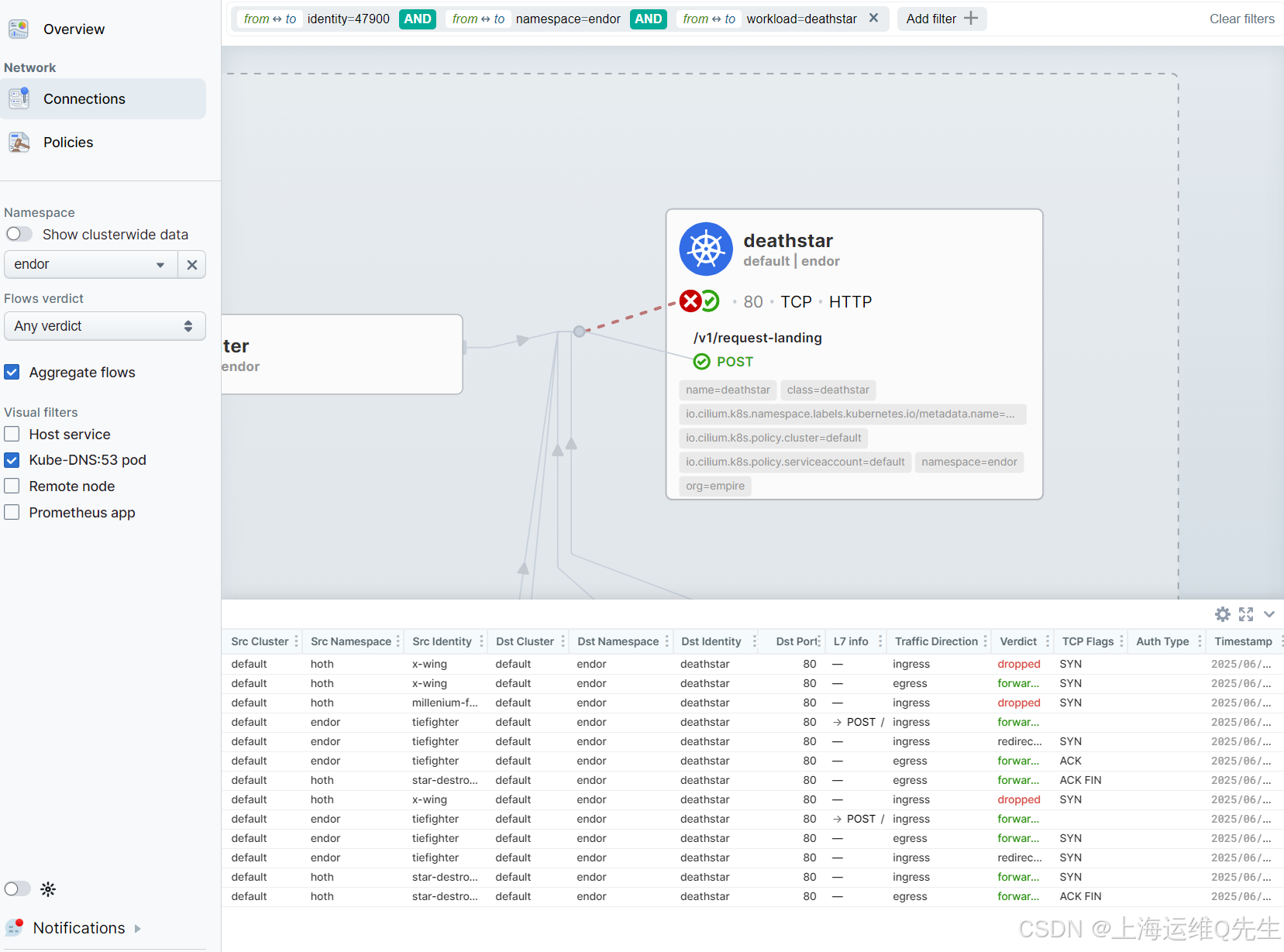Click the org=empire label tag
The image size is (1284, 952).
[715, 486]
